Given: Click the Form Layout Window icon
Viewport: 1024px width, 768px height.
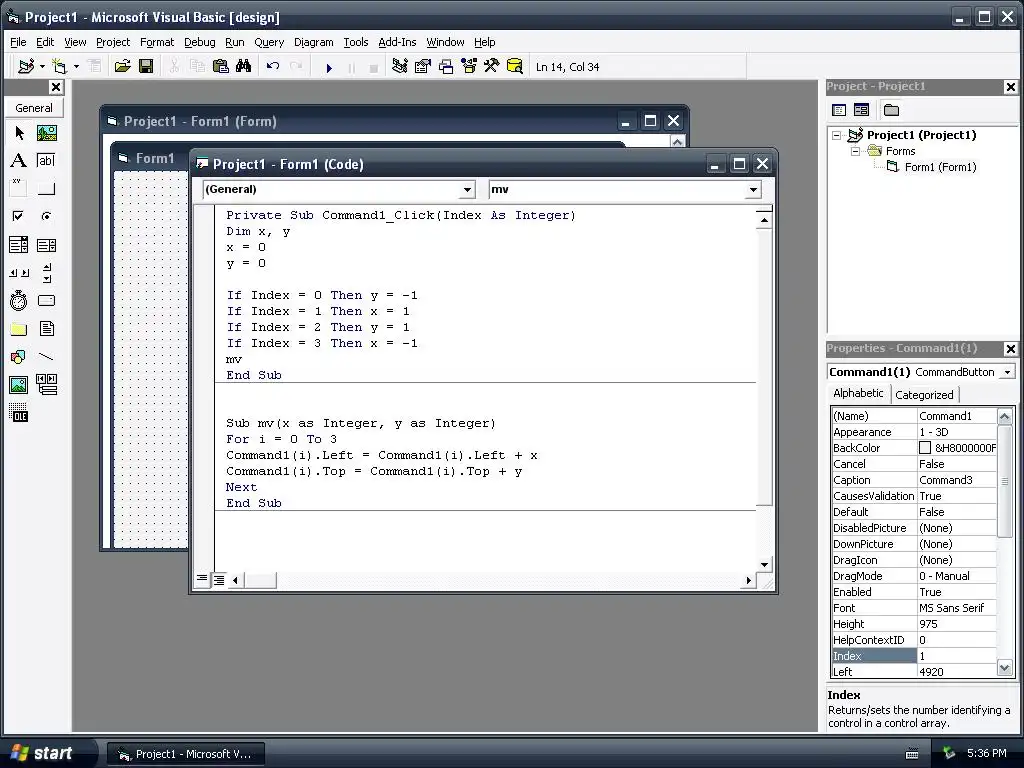Looking at the screenshot, I should click(x=445, y=67).
